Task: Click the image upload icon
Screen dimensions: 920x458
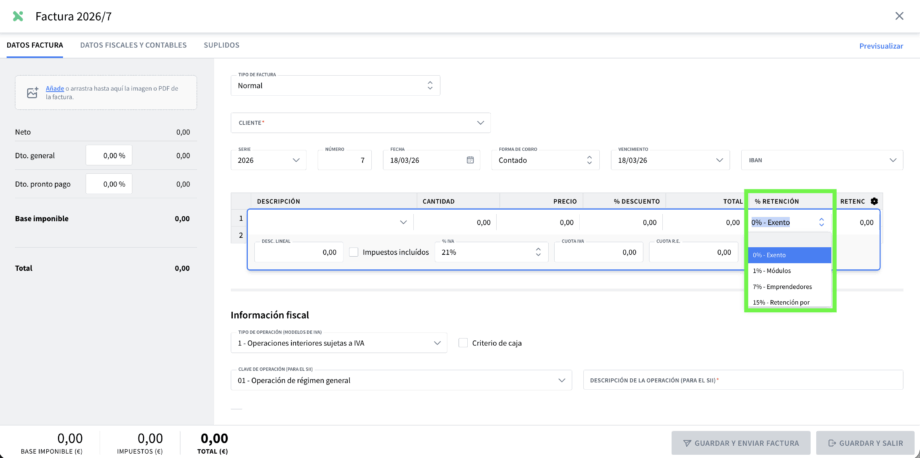Action: click(32, 93)
